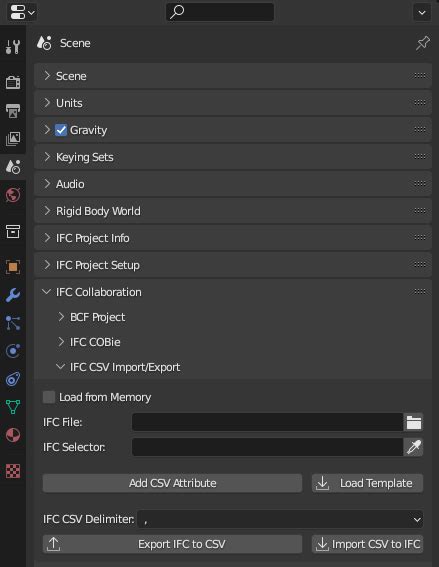Select the Scene properties tab icon
This screenshot has width=439, height=567.
coord(13,167)
